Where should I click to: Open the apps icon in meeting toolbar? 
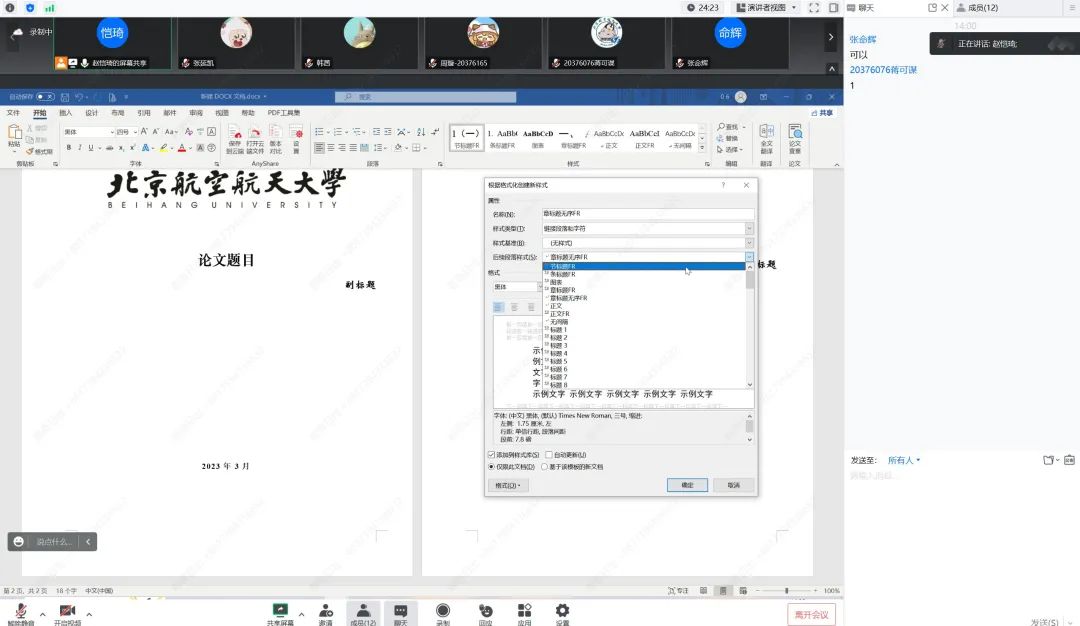pos(524,611)
